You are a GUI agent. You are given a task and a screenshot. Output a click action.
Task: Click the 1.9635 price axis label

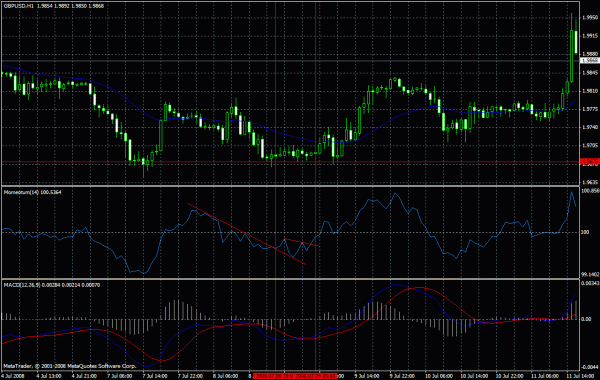[x=590, y=182]
